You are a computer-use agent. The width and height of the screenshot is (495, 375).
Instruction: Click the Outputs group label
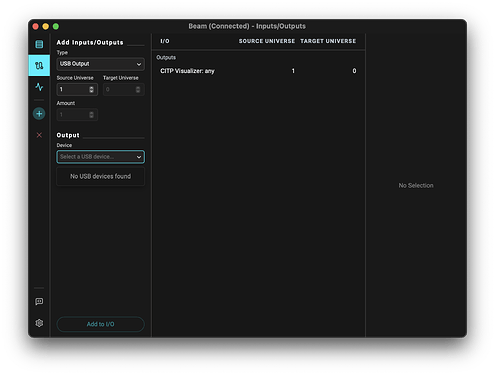pyautogui.click(x=166, y=57)
